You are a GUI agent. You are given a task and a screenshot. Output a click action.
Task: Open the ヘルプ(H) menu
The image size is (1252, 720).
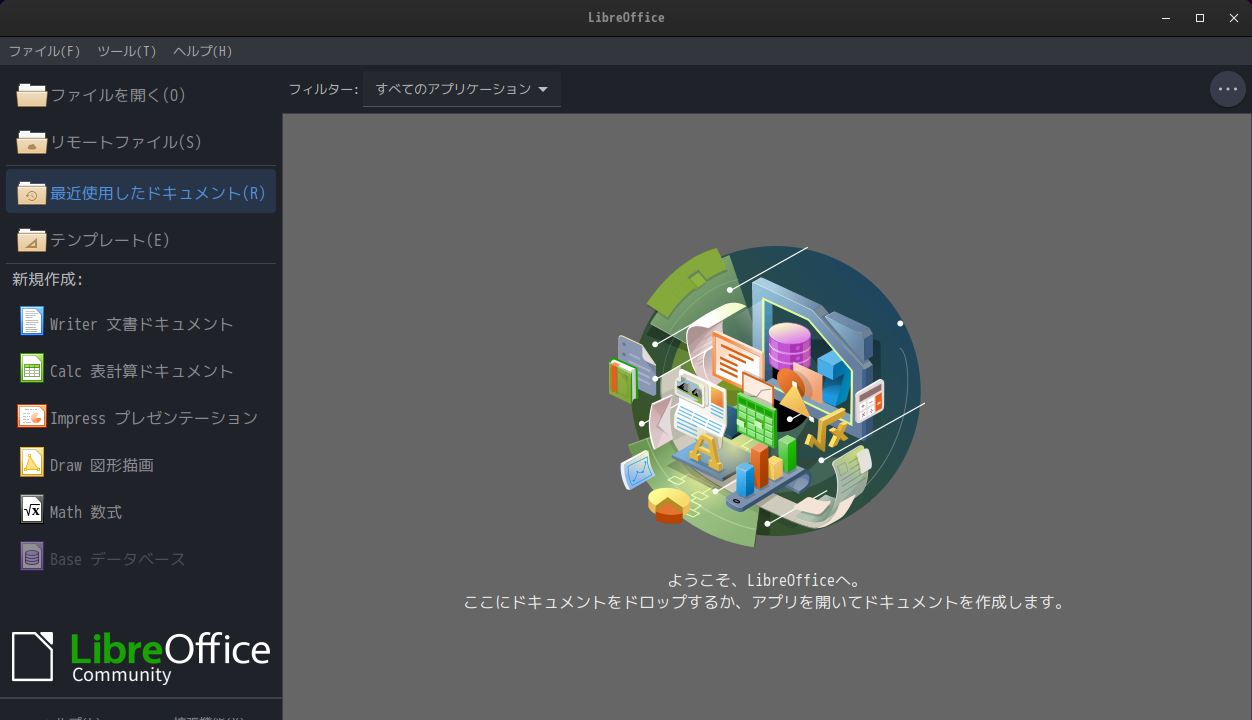click(x=203, y=51)
